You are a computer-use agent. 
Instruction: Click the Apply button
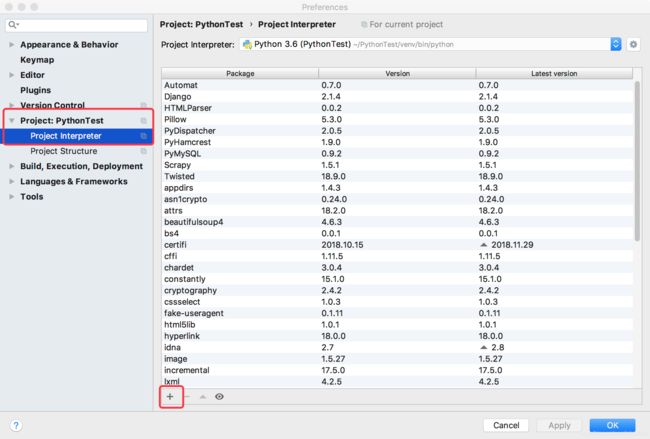[559, 425]
